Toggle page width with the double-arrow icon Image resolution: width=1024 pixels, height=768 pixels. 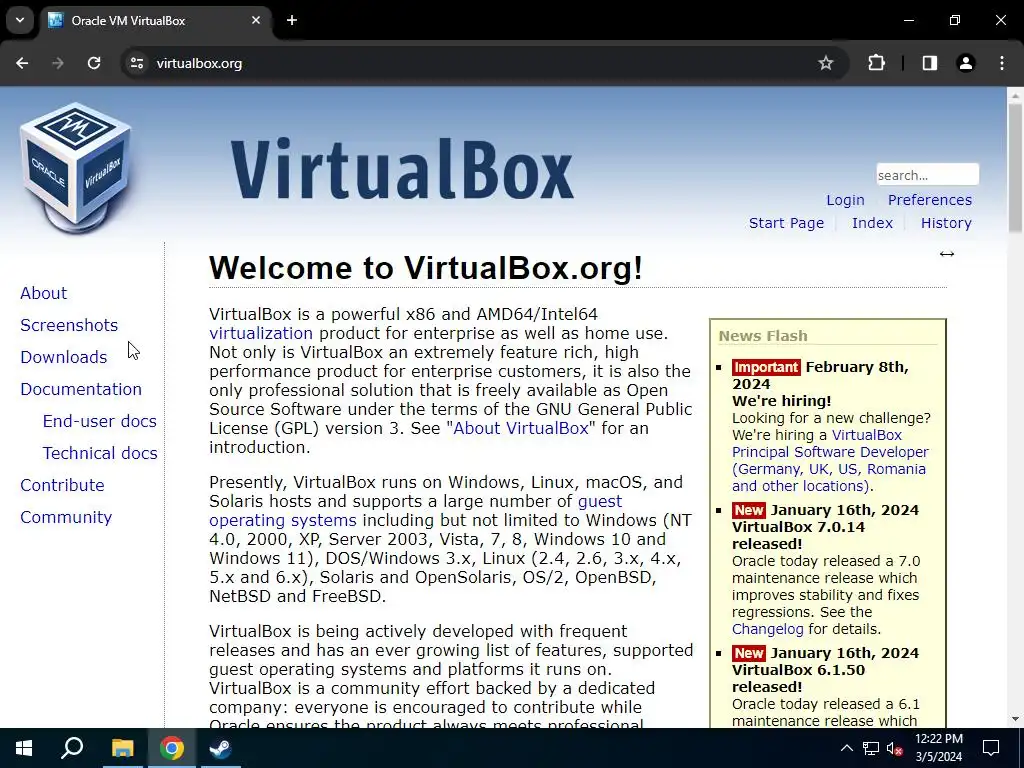coord(946,254)
